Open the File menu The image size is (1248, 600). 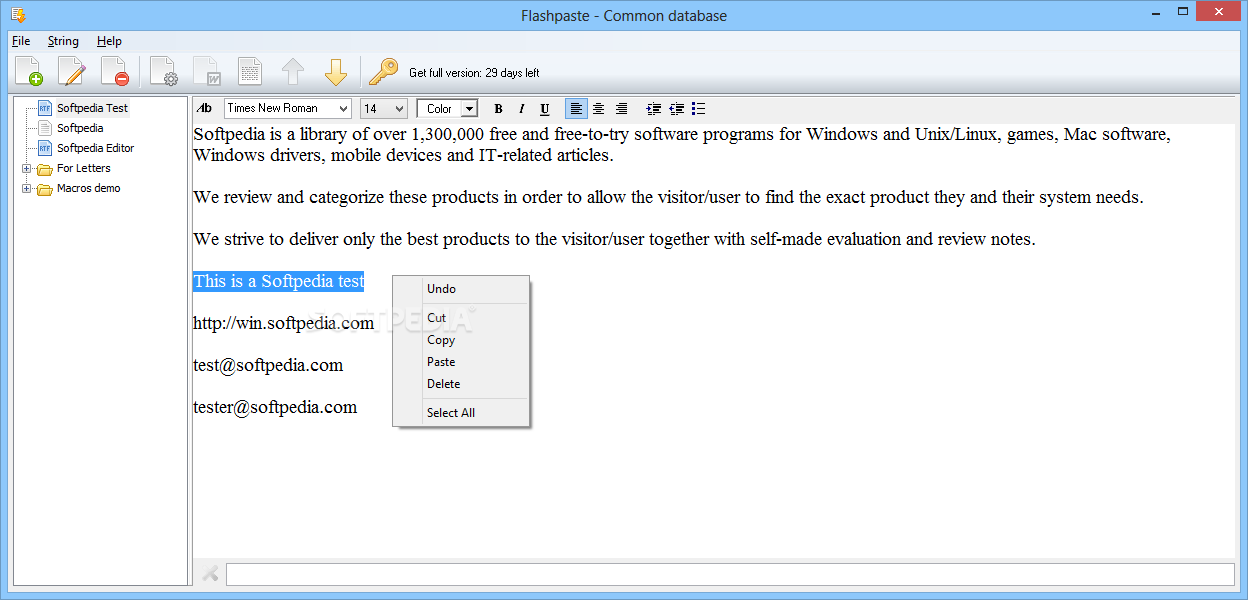[21, 41]
